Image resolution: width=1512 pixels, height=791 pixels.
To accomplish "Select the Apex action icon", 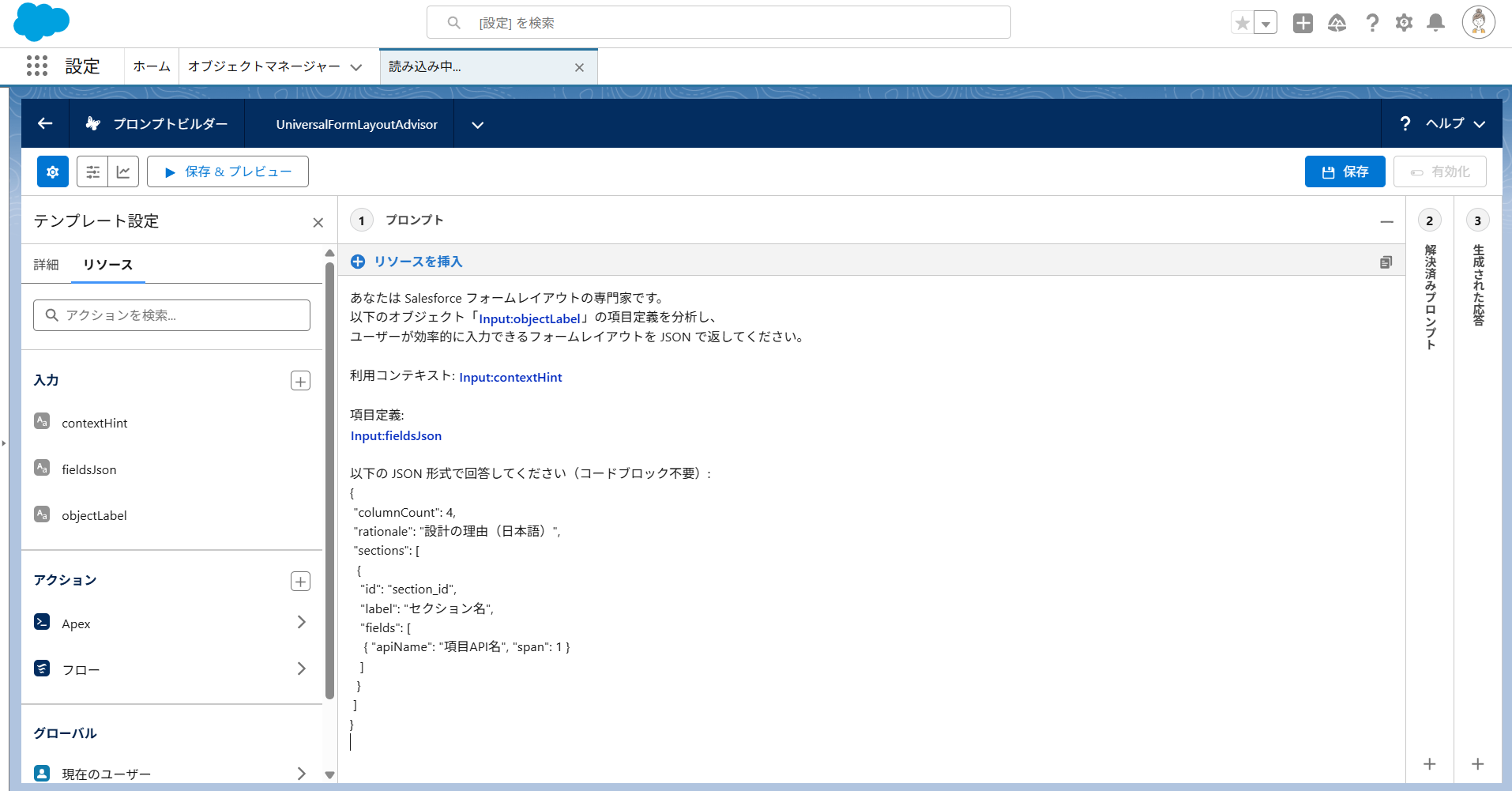I will pyautogui.click(x=42, y=623).
